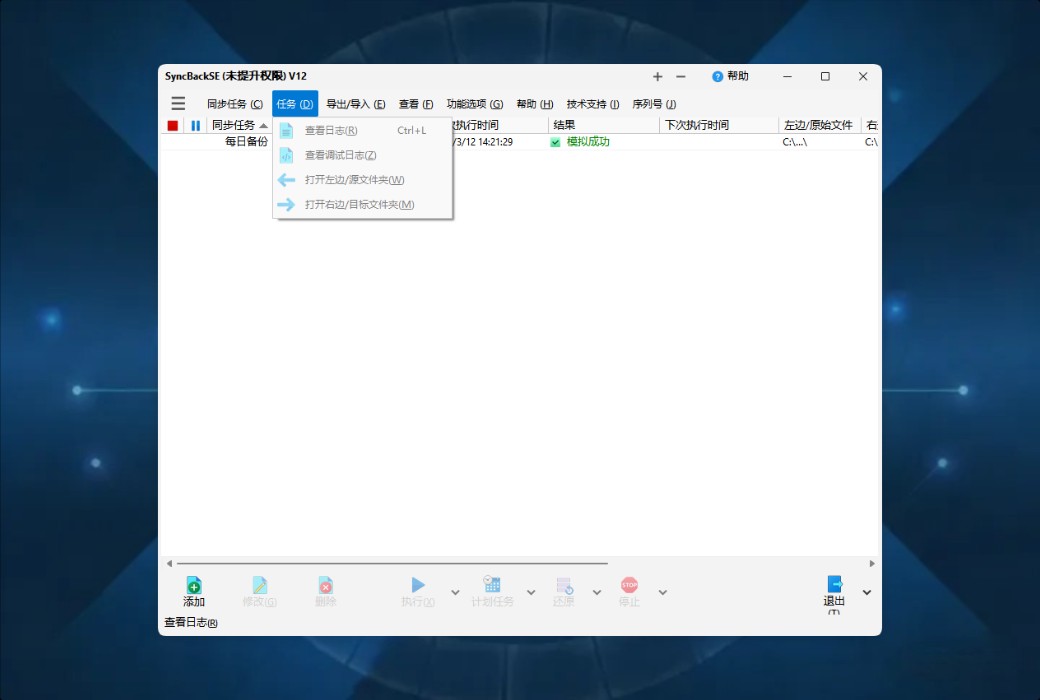Select the 每日备份 profile row
This screenshot has height=700, width=1040.
[245, 142]
